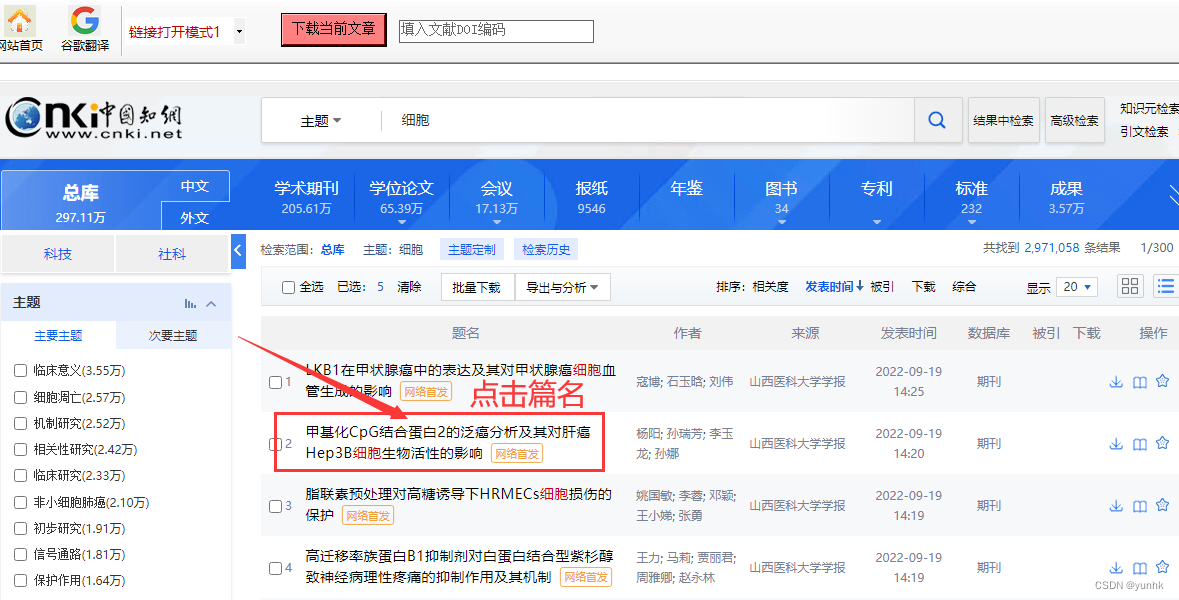Expand the 导出与分析 dropdown

(562, 287)
